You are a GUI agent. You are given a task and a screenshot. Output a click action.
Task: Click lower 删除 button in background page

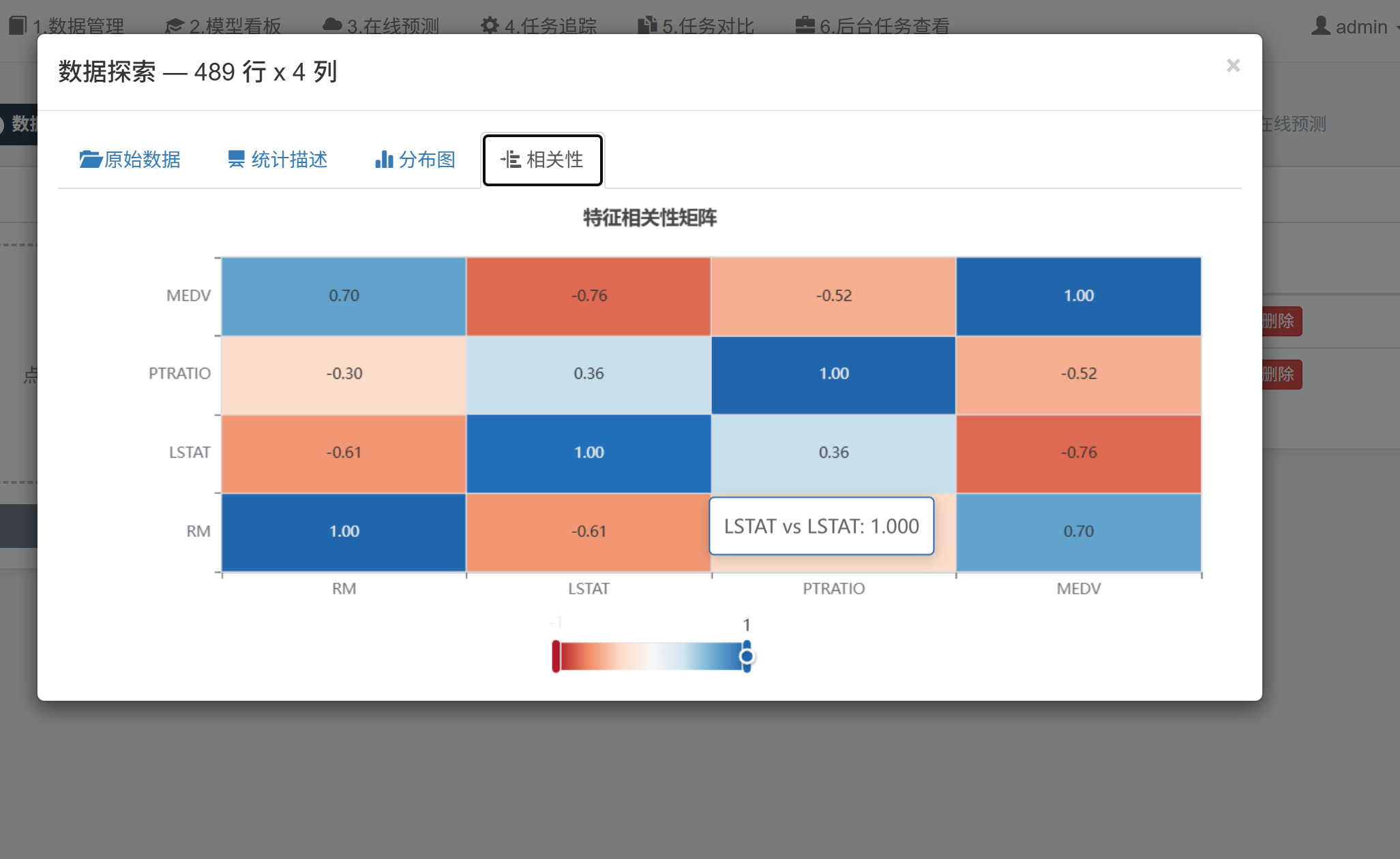click(x=1281, y=375)
